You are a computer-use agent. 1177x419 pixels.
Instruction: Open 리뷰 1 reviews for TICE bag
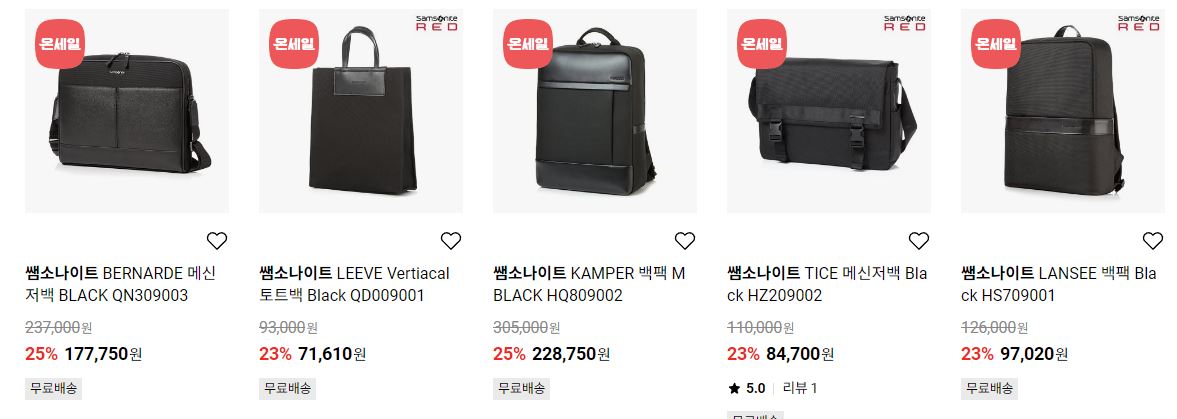pyautogui.click(x=800, y=388)
